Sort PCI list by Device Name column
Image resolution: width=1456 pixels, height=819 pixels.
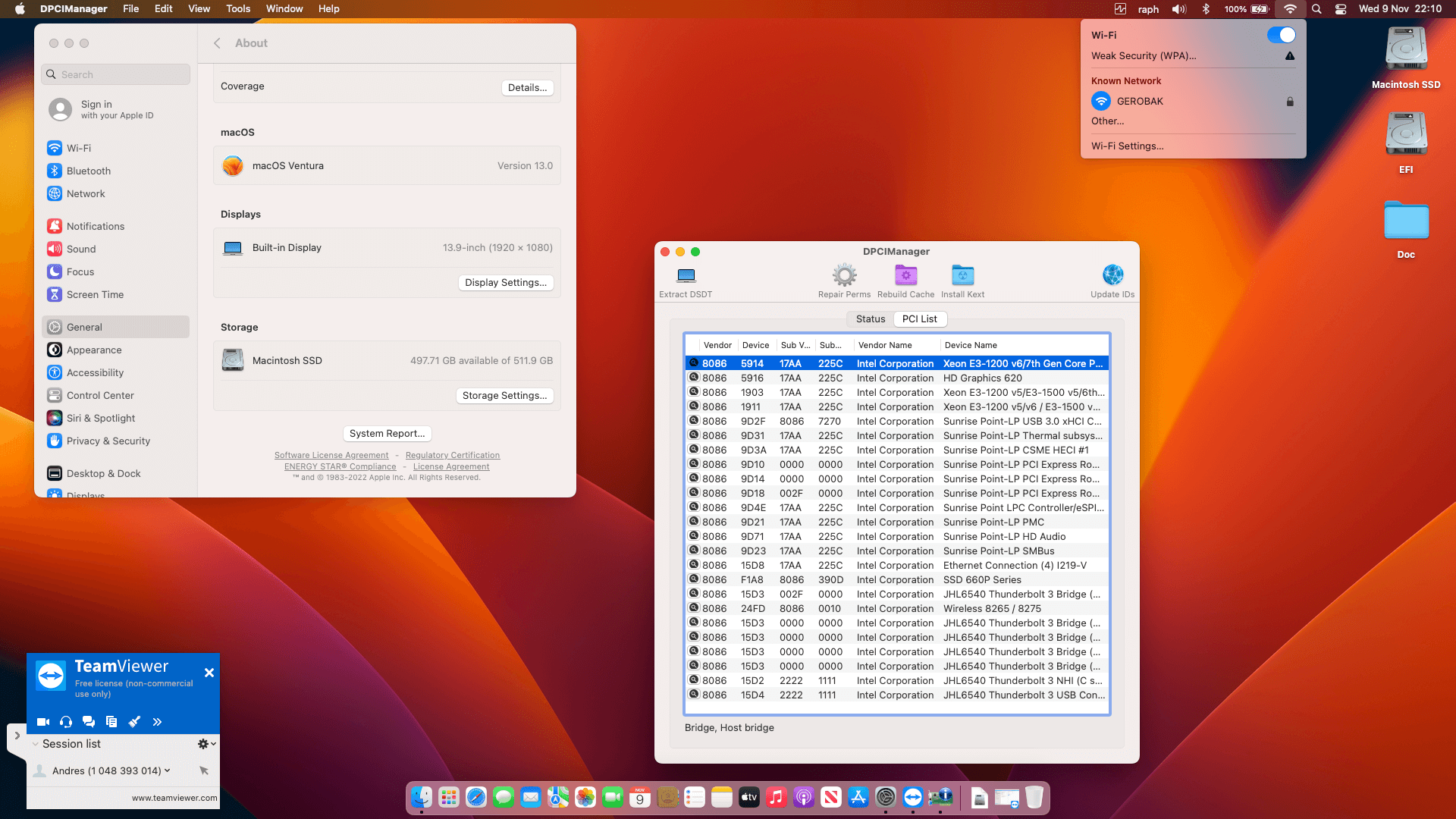point(1024,345)
